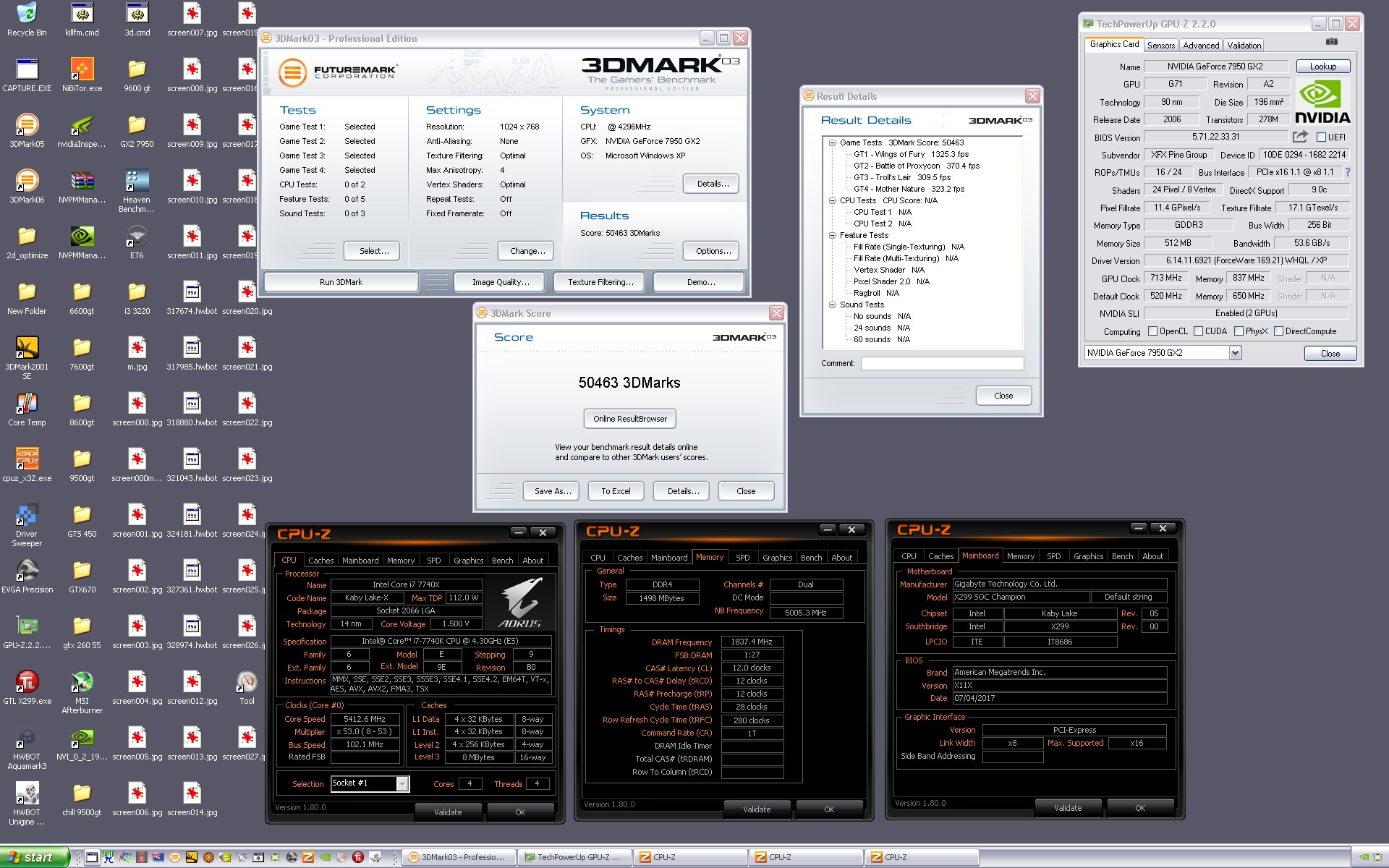Open GTL X299.exe desktop icon
This screenshot has width=1389, height=868.
tap(27, 688)
